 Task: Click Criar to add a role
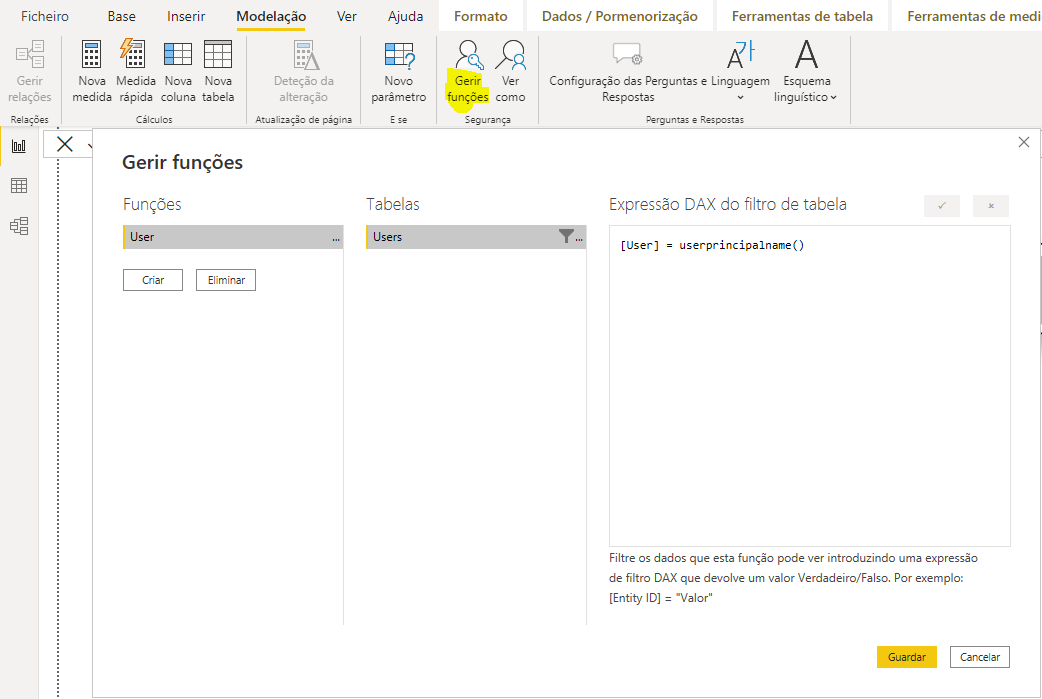tap(153, 280)
